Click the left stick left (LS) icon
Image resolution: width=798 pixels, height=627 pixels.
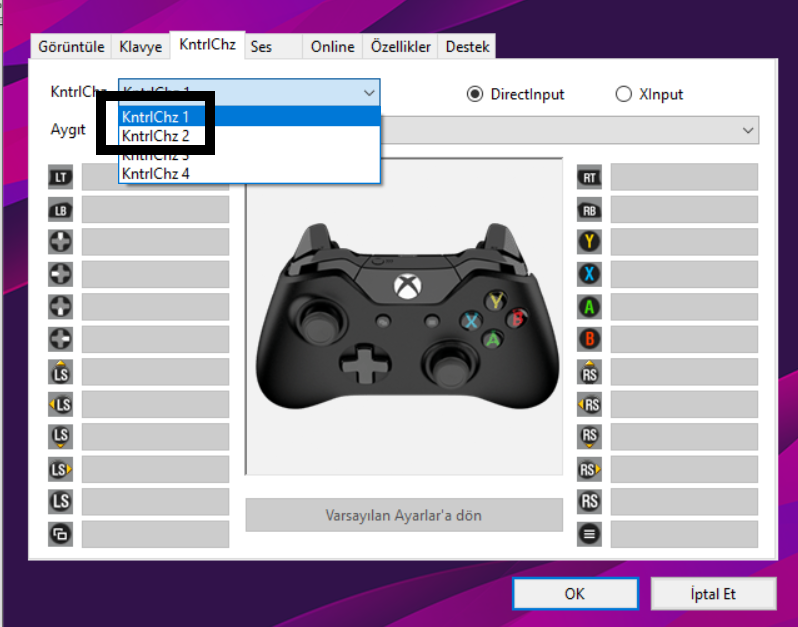(x=61, y=405)
